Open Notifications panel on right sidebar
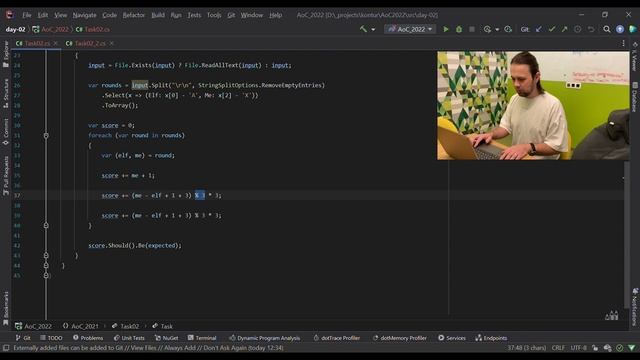 635,307
